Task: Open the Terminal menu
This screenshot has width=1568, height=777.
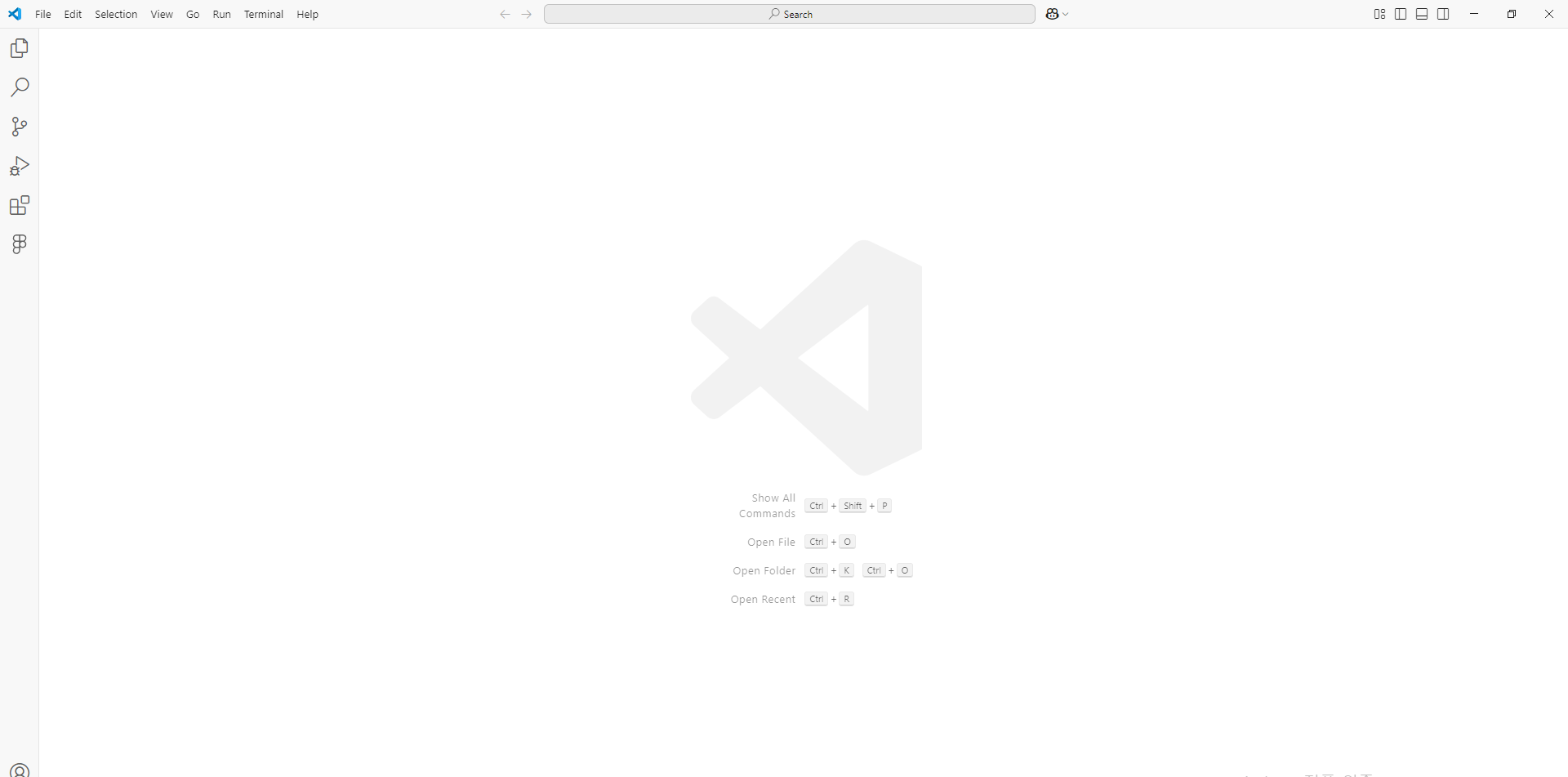Action: click(264, 14)
